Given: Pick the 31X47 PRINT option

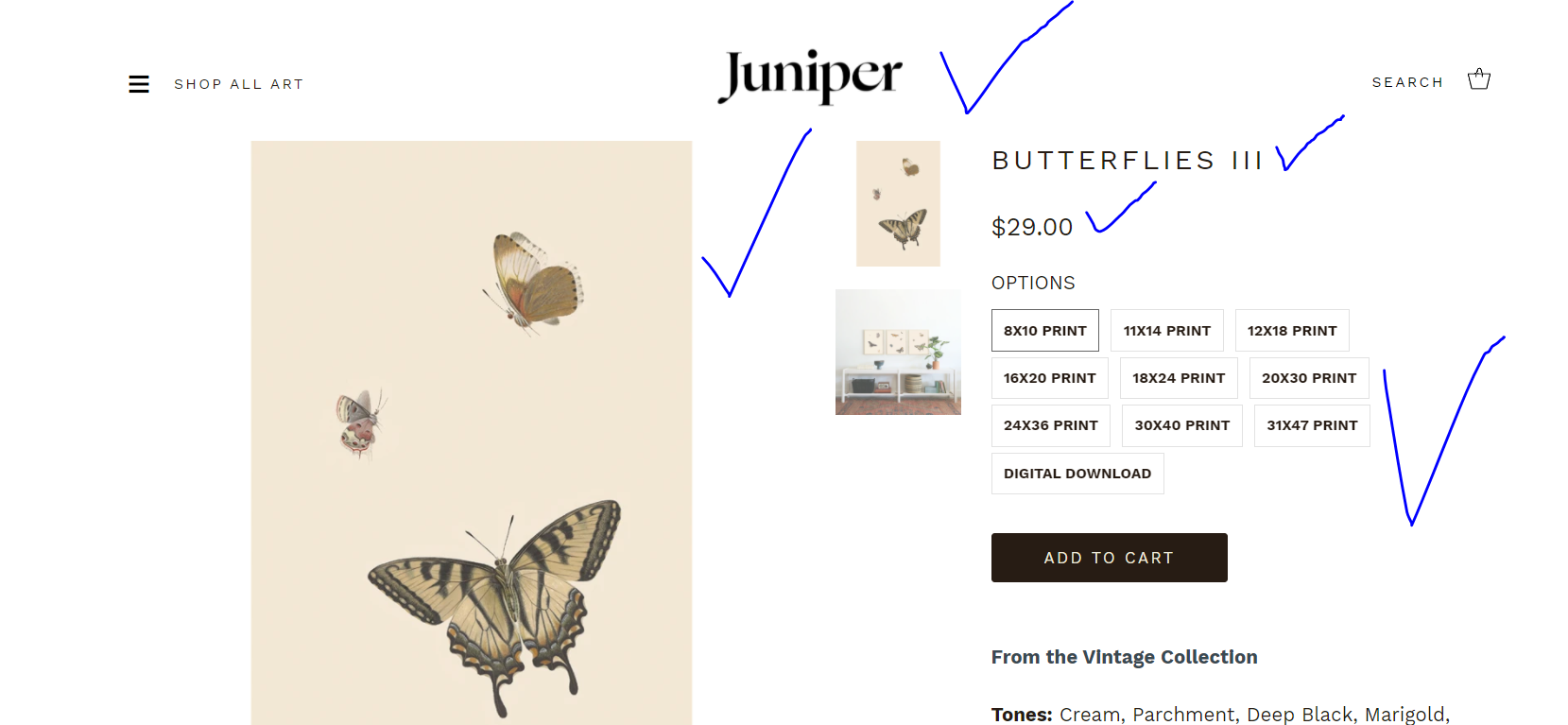Looking at the screenshot, I should point(1312,425).
